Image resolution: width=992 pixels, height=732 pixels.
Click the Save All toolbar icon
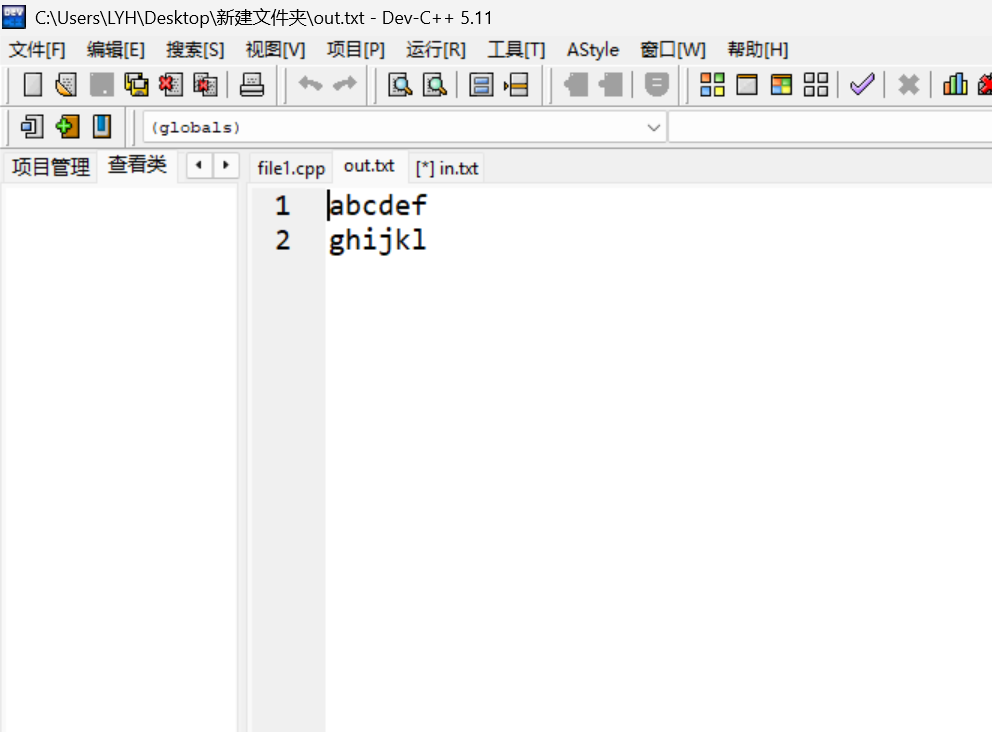[x=136, y=84]
